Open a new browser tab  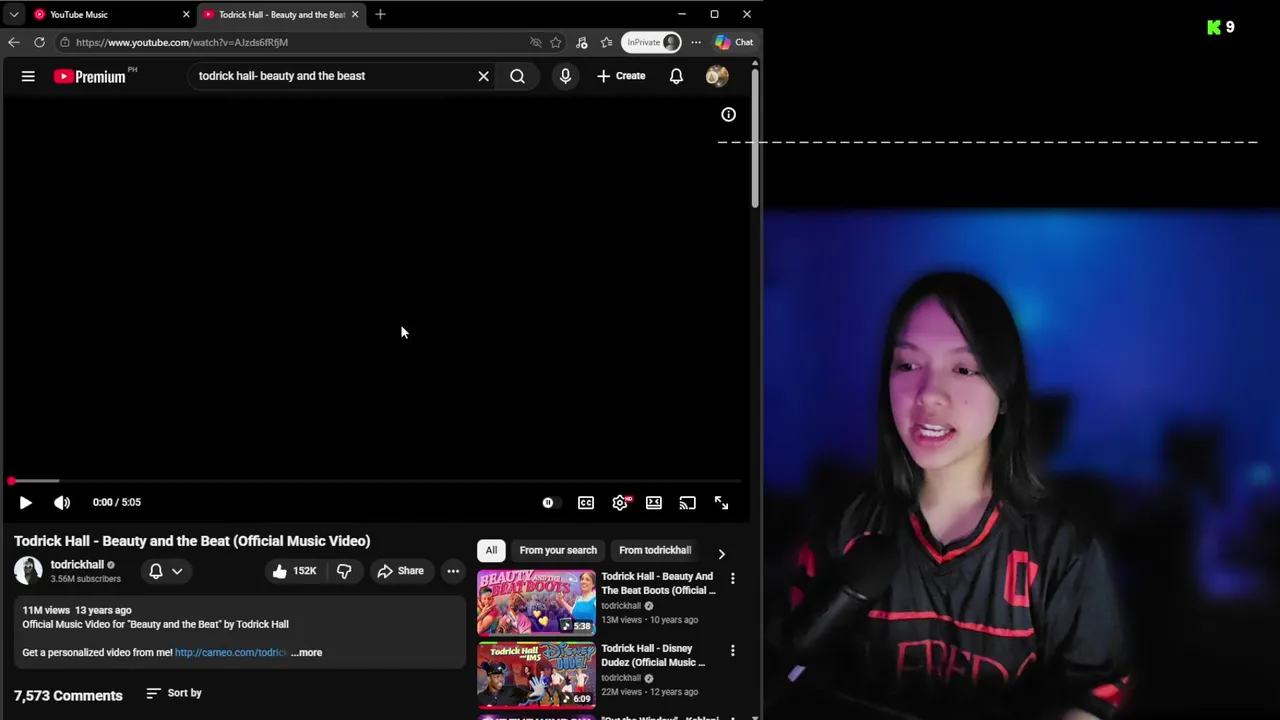(x=380, y=14)
